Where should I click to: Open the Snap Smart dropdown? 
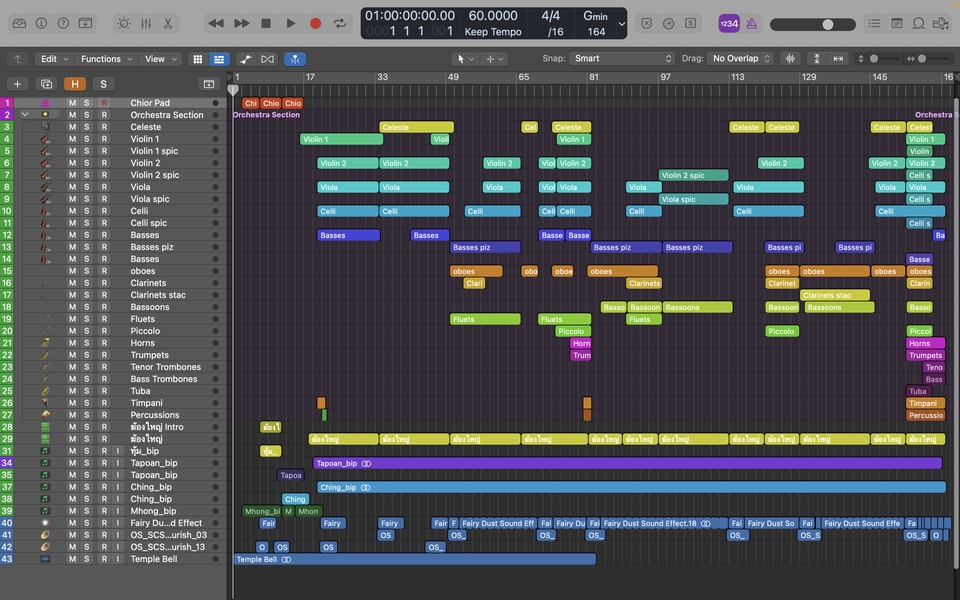(x=621, y=58)
